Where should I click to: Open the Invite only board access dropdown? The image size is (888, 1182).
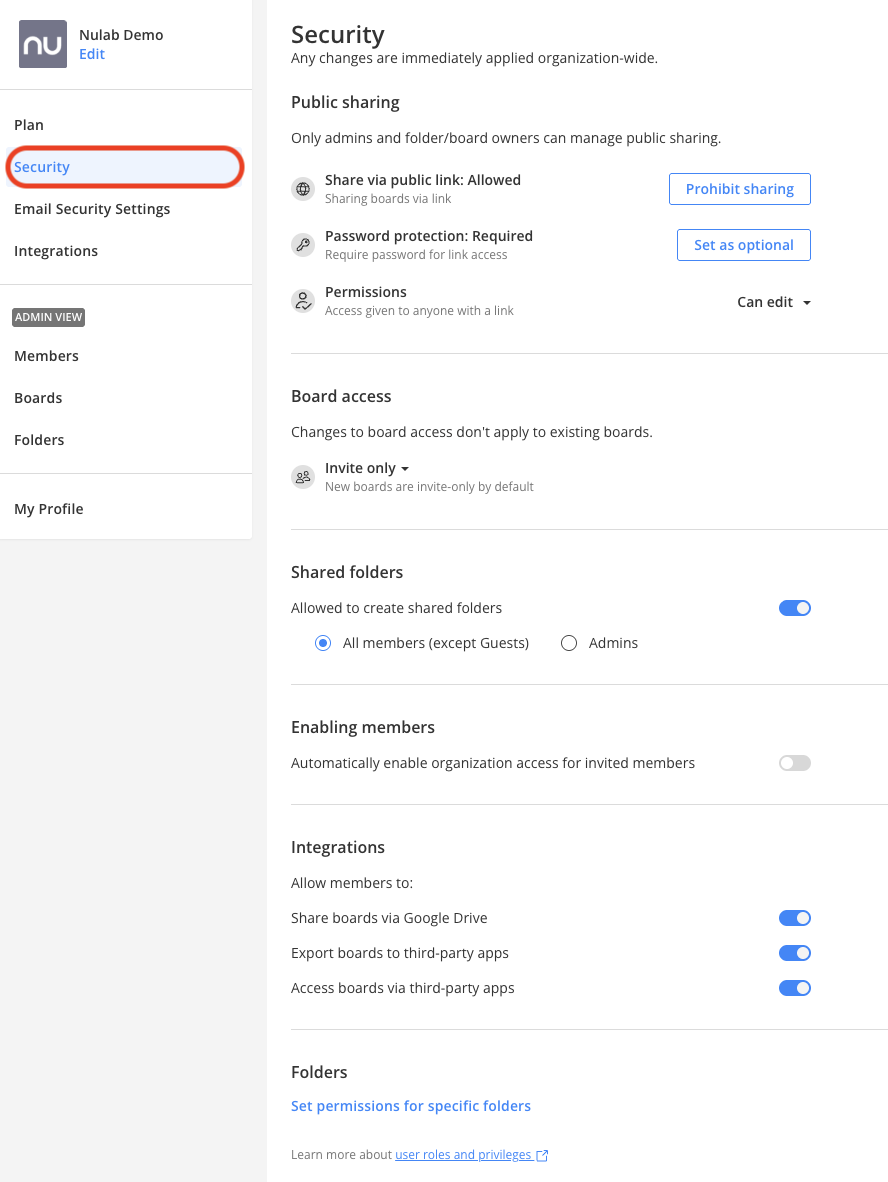click(x=367, y=468)
